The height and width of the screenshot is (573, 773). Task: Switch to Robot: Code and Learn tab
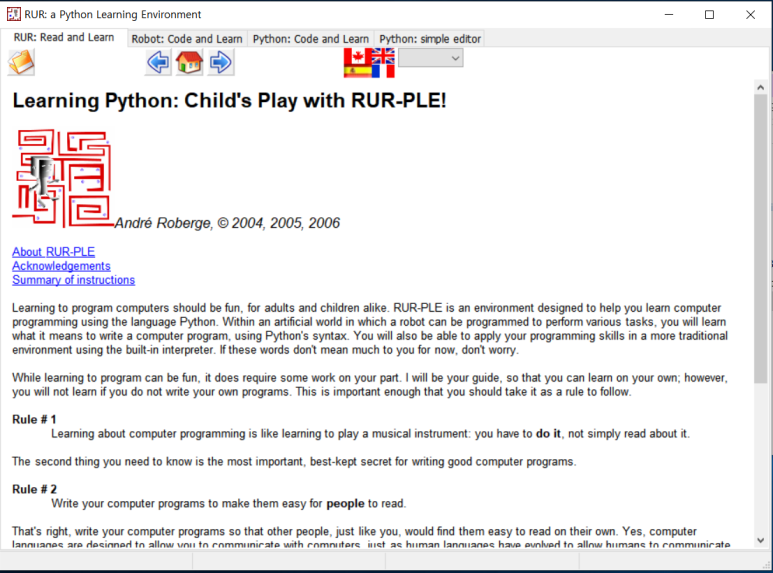tap(187, 39)
